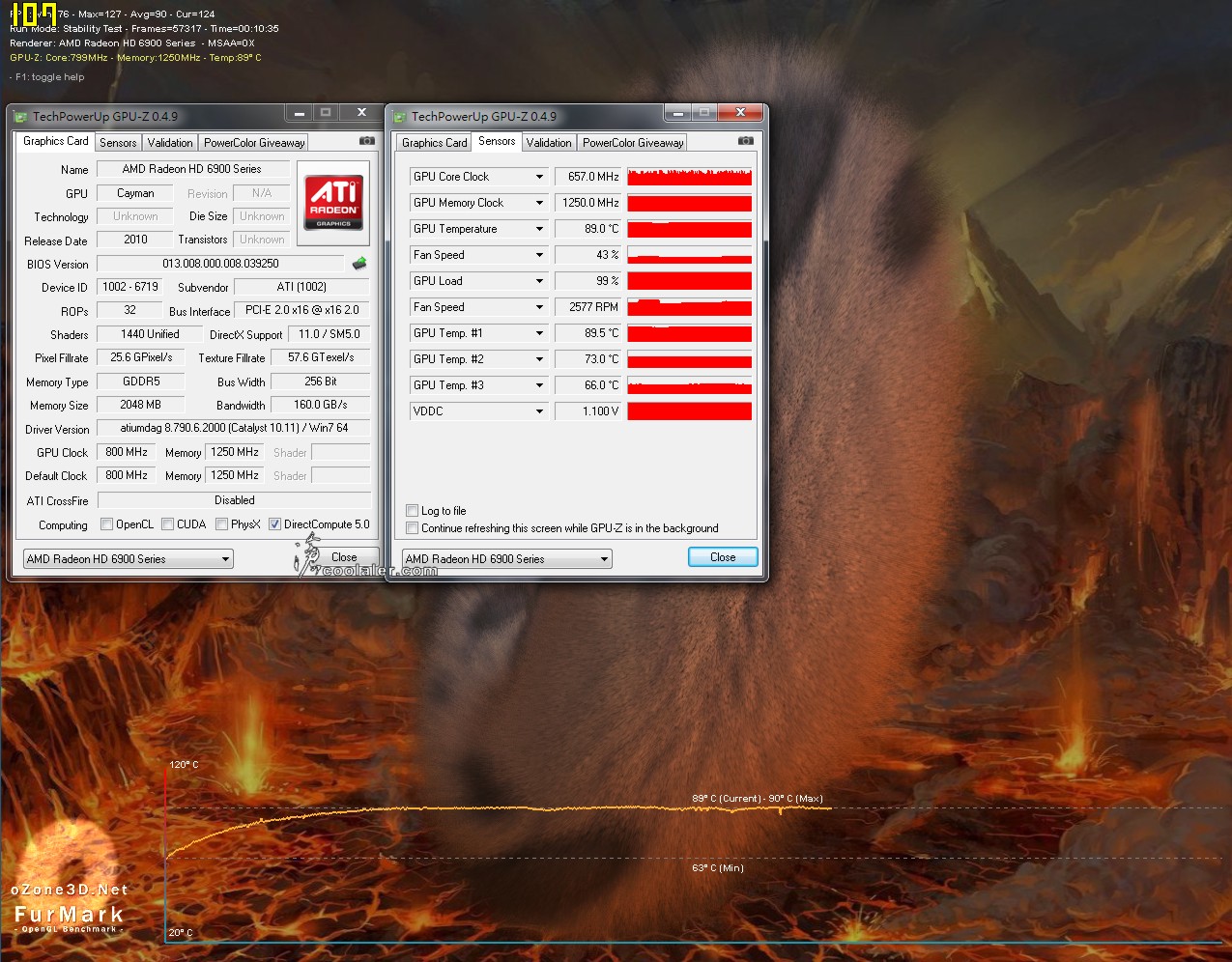Click the GPU-Z title bar icon of right window
This screenshot has width=1232, height=962.
pos(399,117)
